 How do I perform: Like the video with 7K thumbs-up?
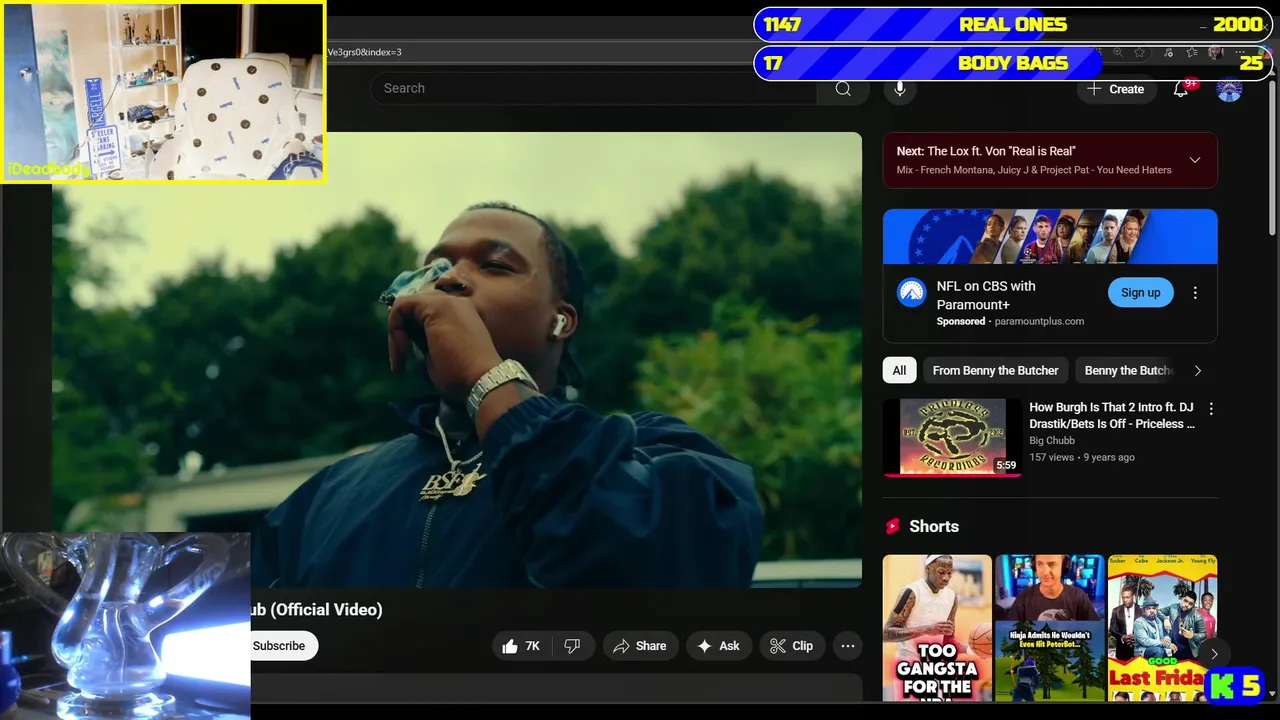point(522,646)
